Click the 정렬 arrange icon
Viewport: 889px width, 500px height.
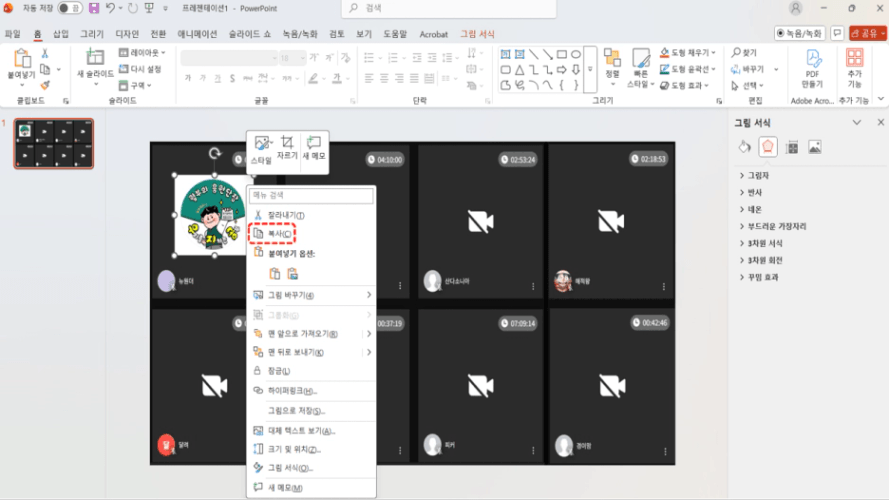(612, 58)
